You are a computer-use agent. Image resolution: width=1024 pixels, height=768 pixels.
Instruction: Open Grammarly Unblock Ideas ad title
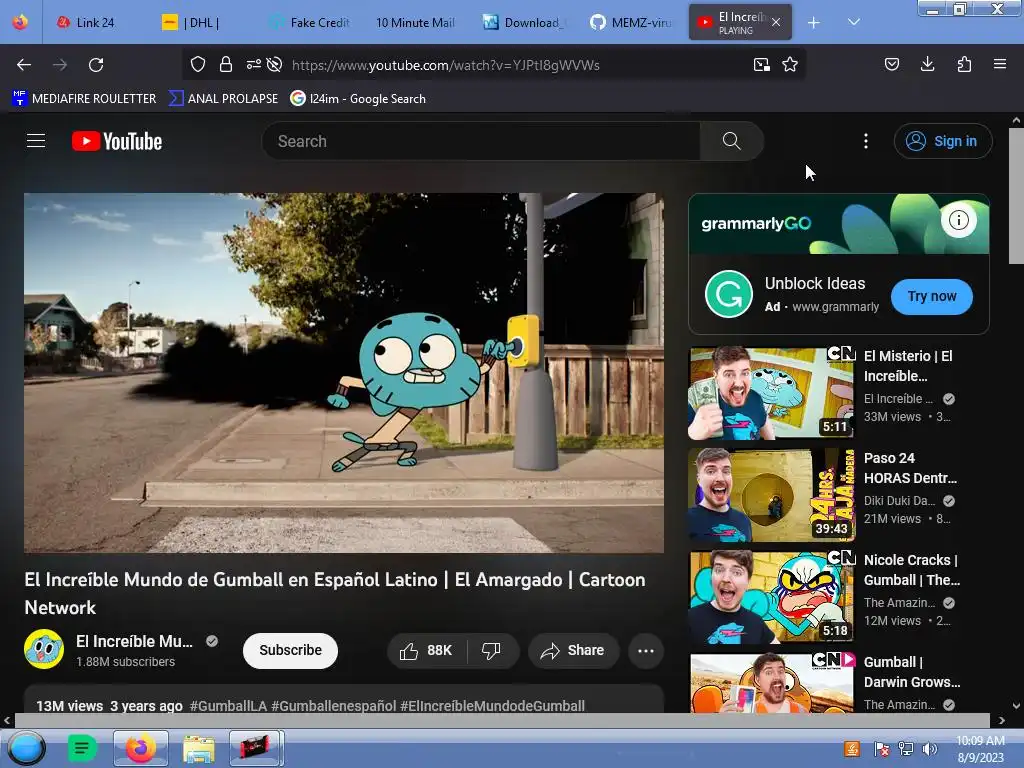click(x=815, y=283)
